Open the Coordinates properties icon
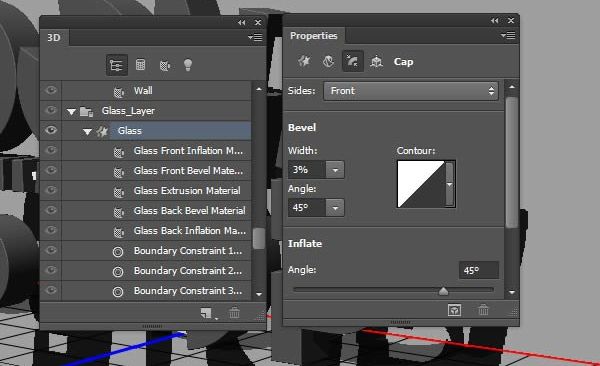This screenshot has width=600, height=366. [377, 61]
